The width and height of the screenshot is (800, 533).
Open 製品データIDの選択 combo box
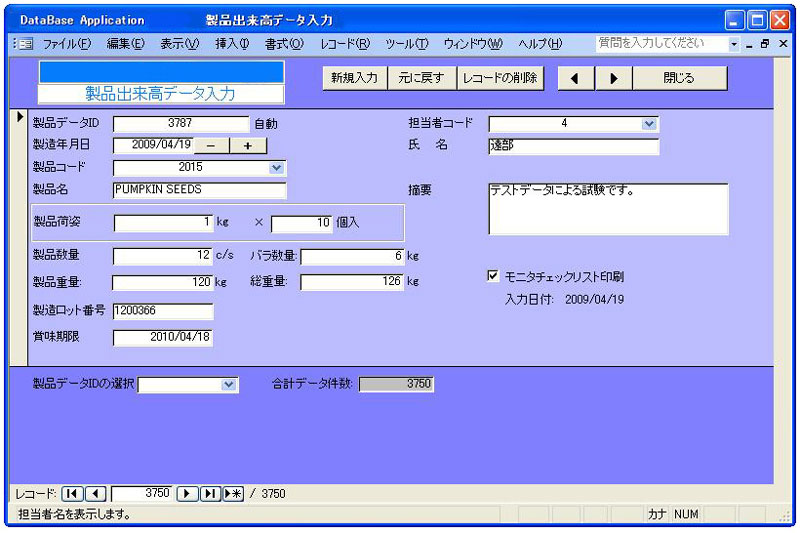click(229, 384)
